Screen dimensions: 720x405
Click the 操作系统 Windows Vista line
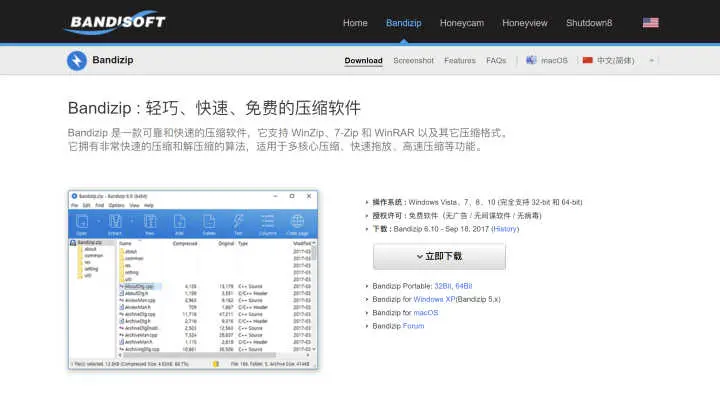pos(477,202)
